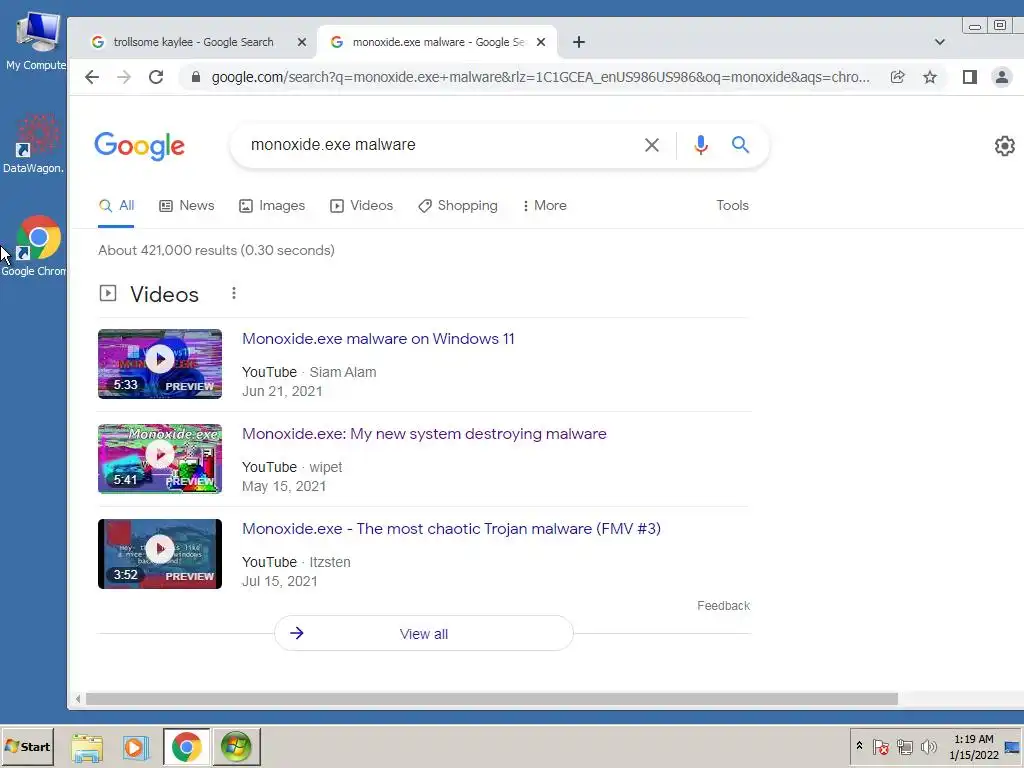Click the Videos section heading
Viewport: 1024px width, 768px height.
pos(164,294)
